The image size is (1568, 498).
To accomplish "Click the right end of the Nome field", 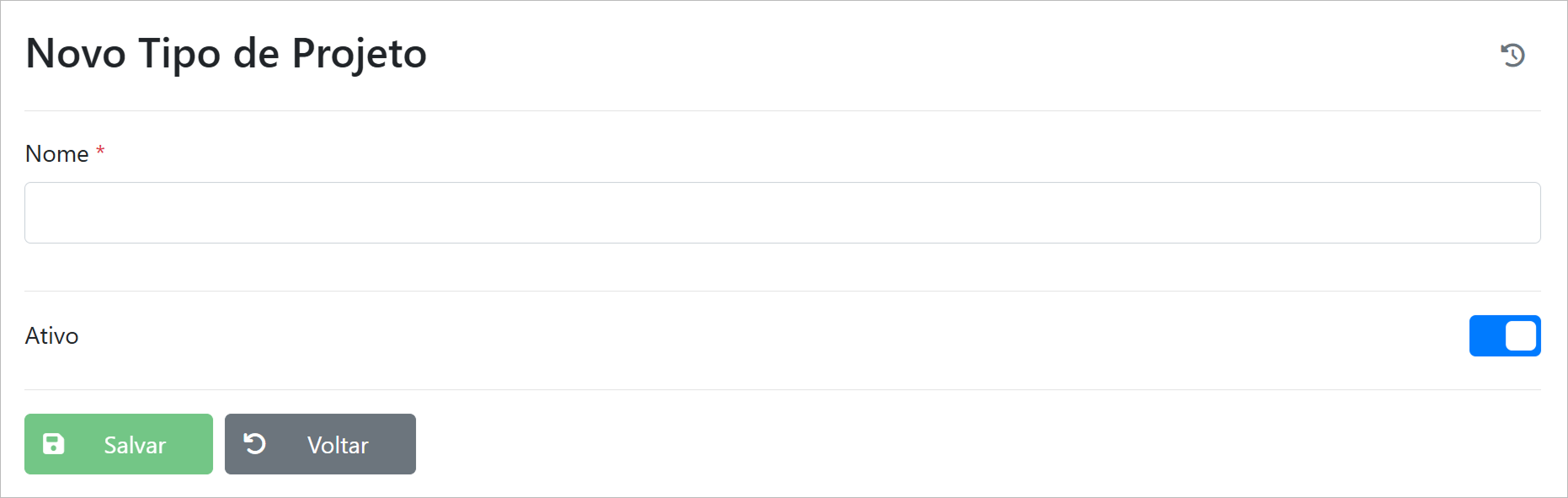I will pyautogui.click(x=1526, y=213).
